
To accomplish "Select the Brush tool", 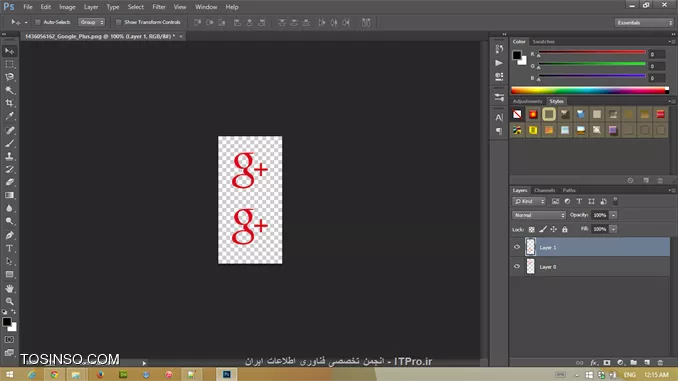I will (9, 143).
